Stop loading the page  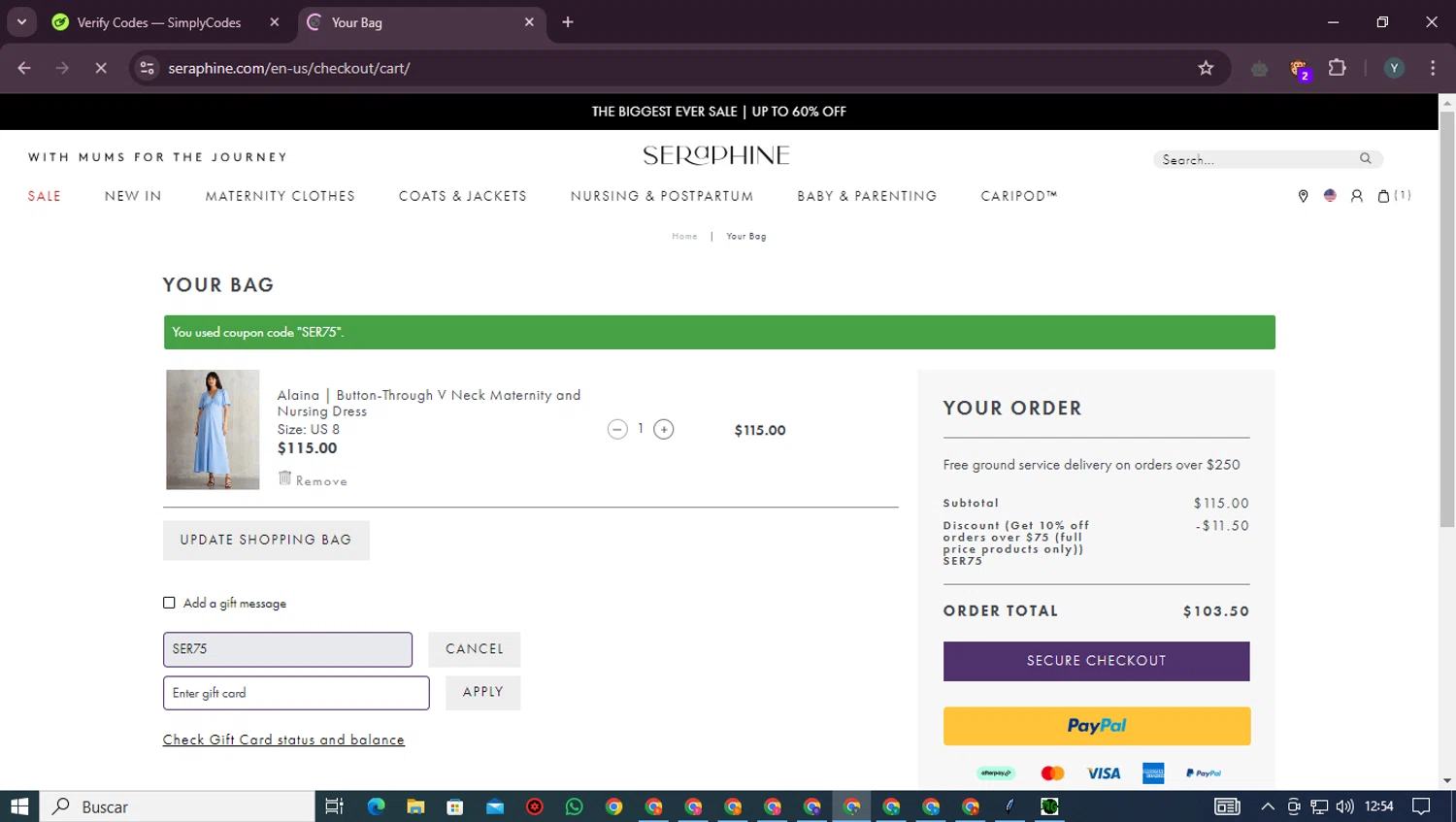101,68
